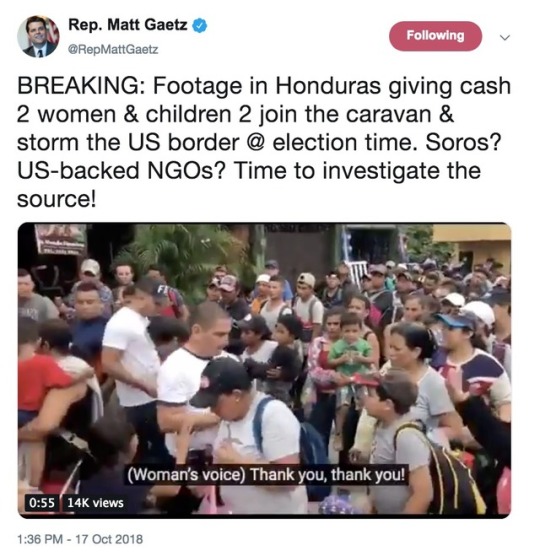Click the 14K views counter
This screenshot has height=556, width=540.
95,503
